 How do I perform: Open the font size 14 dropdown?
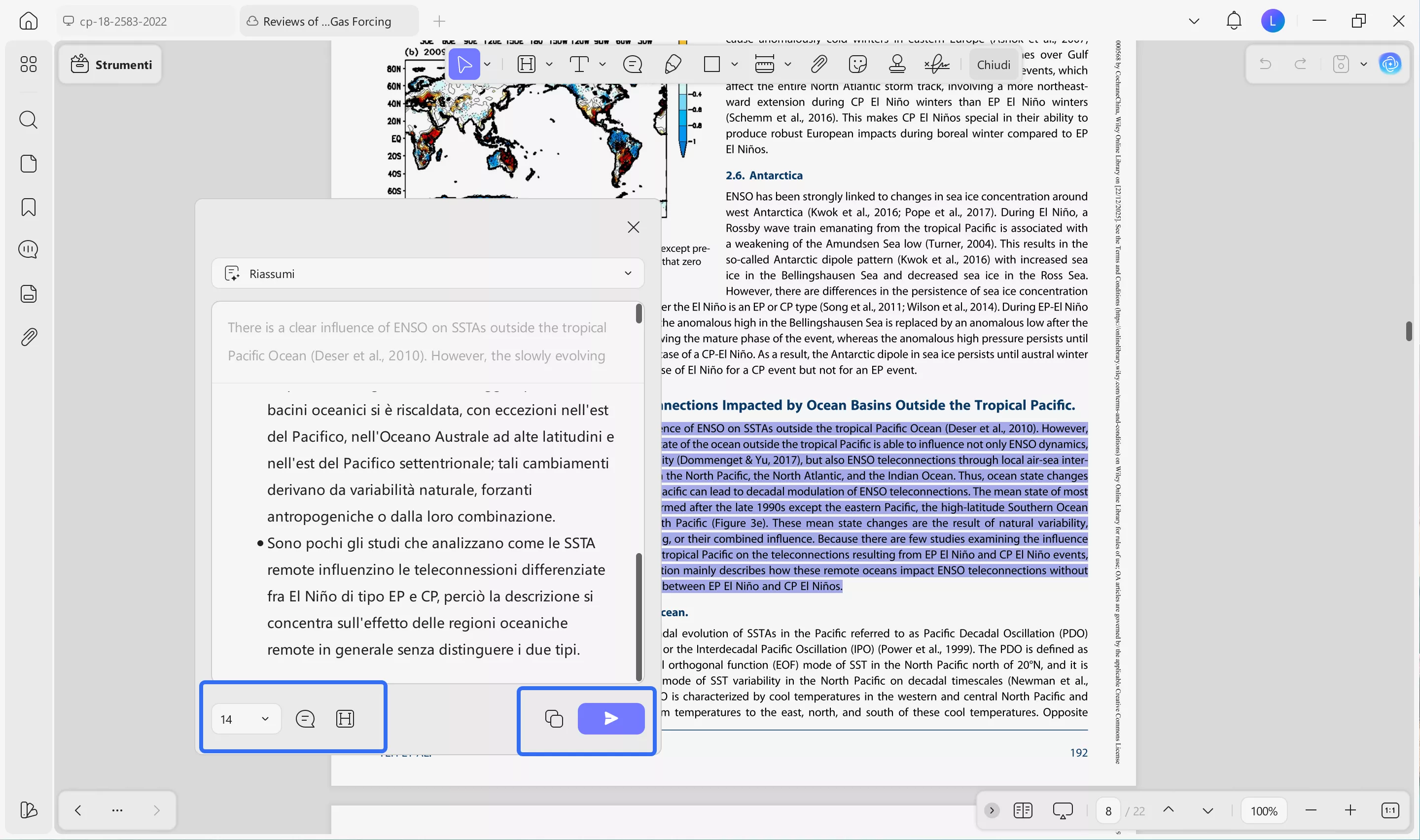coord(246,719)
